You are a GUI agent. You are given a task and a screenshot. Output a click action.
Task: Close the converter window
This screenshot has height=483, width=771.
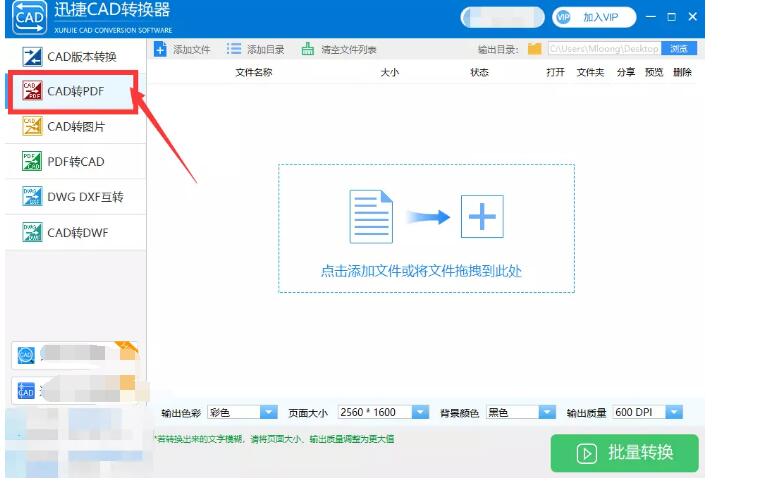(693, 17)
